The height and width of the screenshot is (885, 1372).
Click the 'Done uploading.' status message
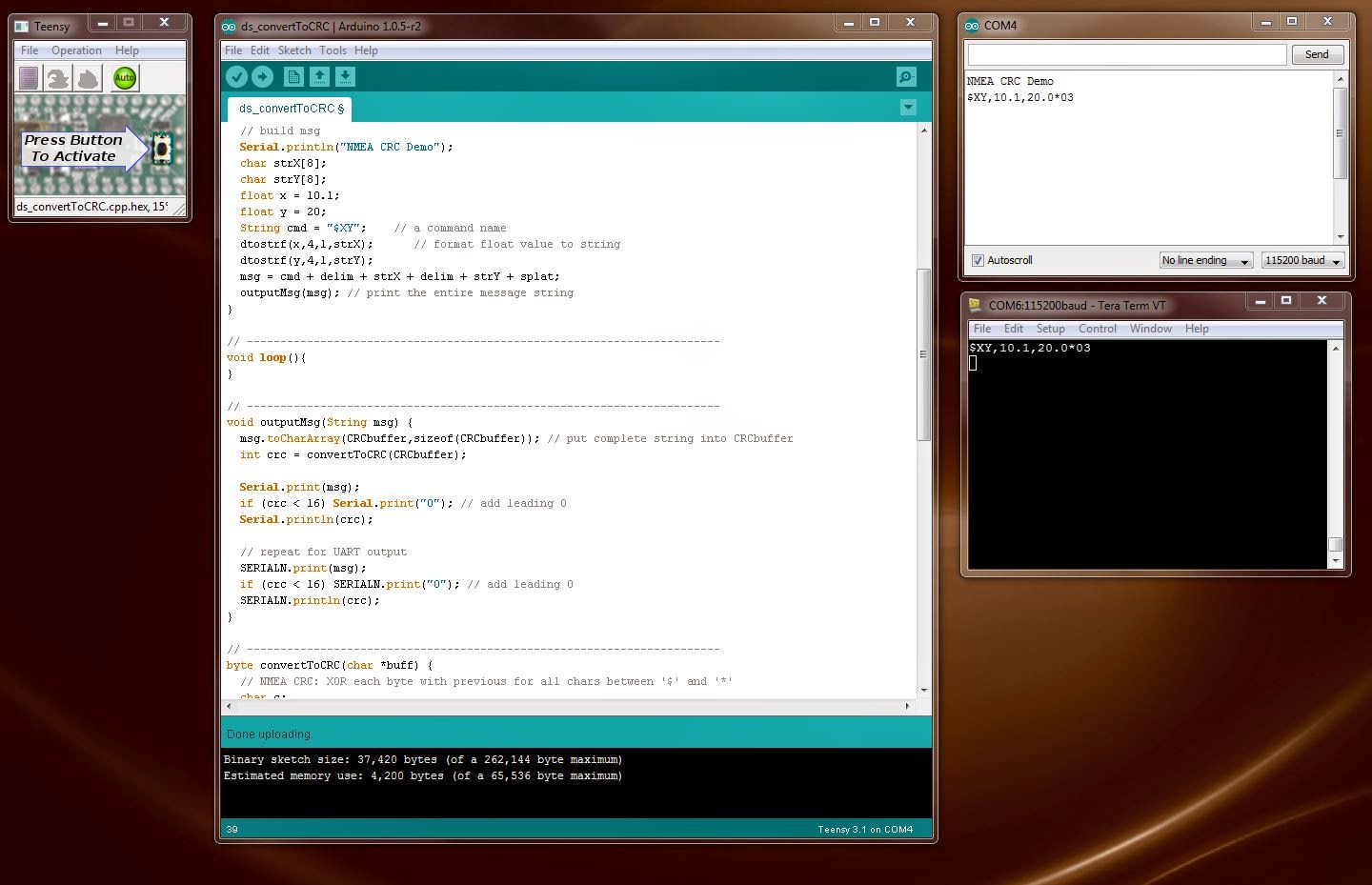pos(270,734)
